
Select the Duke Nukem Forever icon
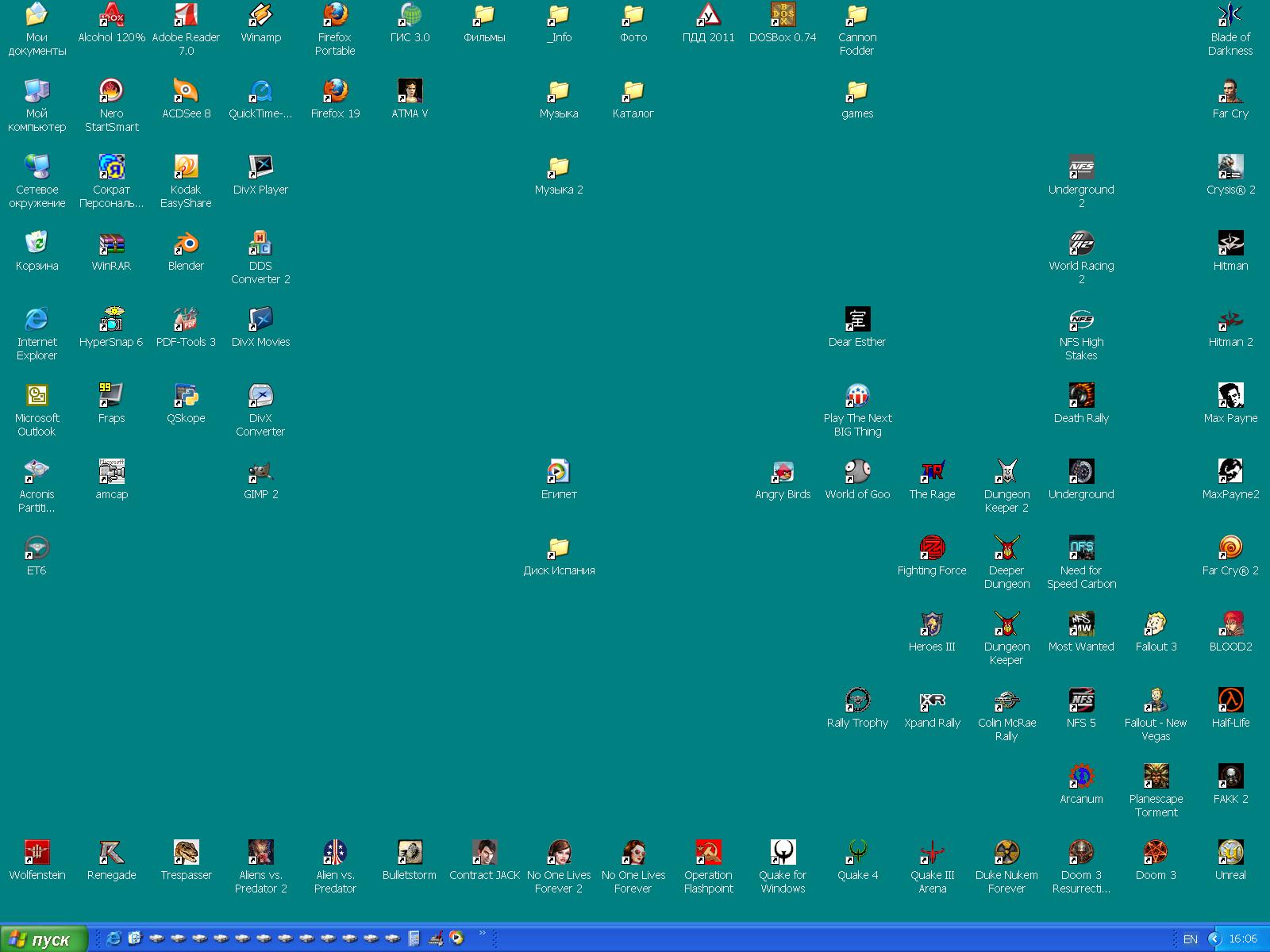coord(1006,852)
